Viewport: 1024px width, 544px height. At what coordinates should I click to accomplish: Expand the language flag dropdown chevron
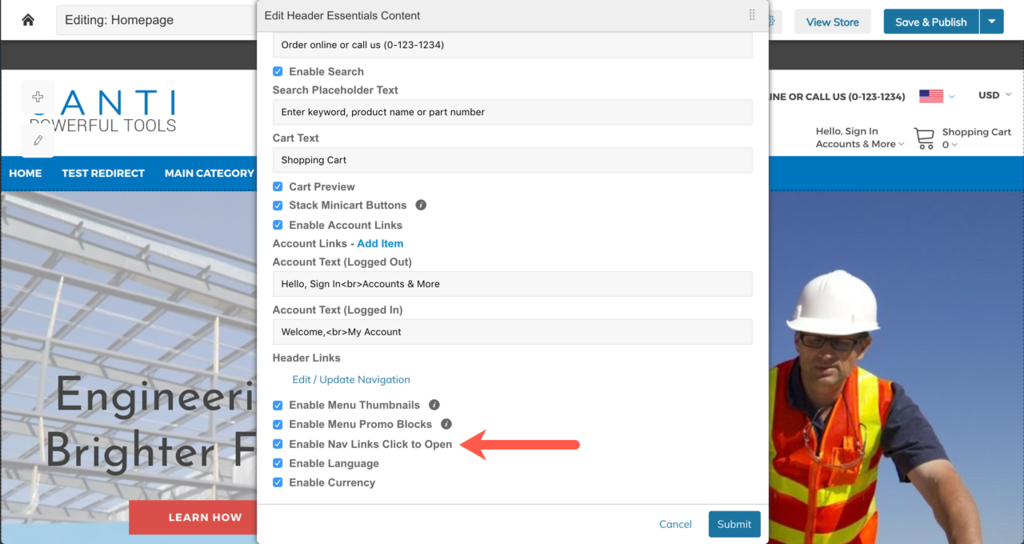(x=952, y=97)
